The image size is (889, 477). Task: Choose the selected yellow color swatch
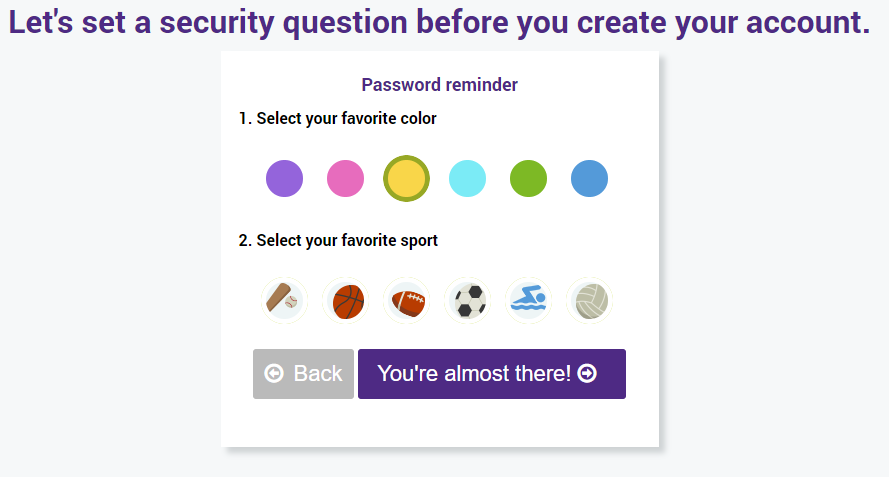(x=407, y=179)
